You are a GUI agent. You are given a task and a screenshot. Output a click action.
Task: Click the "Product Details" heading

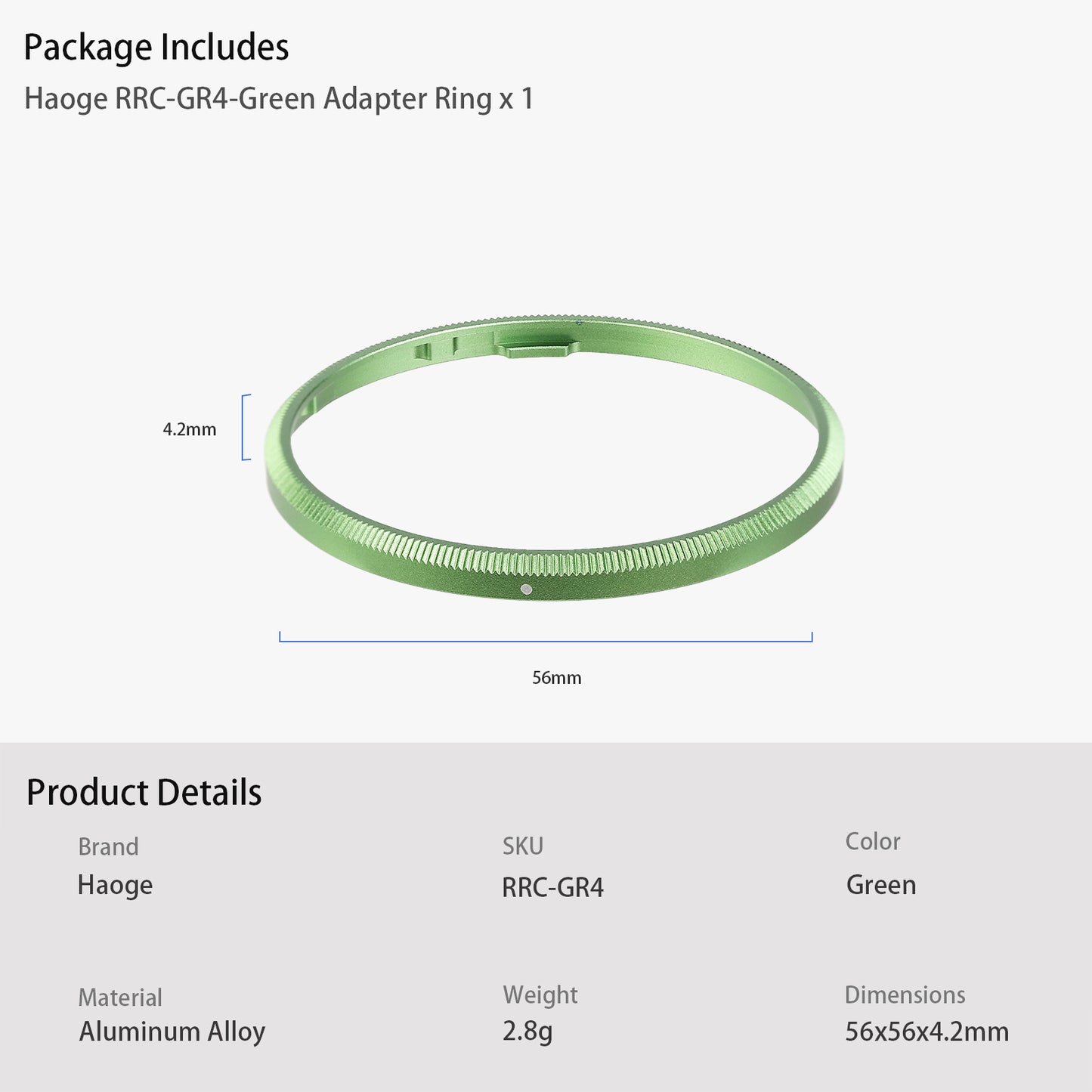(144, 793)
